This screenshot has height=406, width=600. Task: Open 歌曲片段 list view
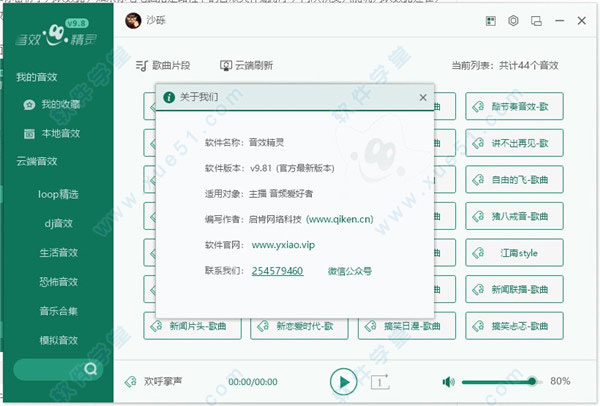tap(163, 65)
